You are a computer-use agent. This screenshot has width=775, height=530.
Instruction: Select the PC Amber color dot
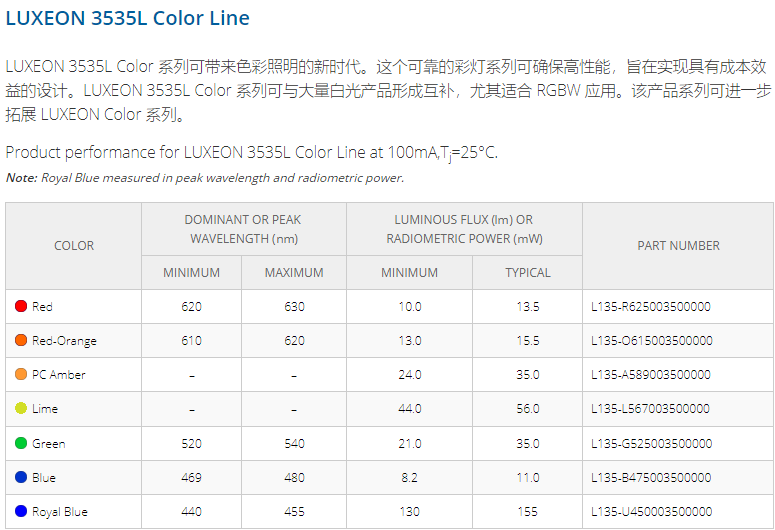click(21, 374)
